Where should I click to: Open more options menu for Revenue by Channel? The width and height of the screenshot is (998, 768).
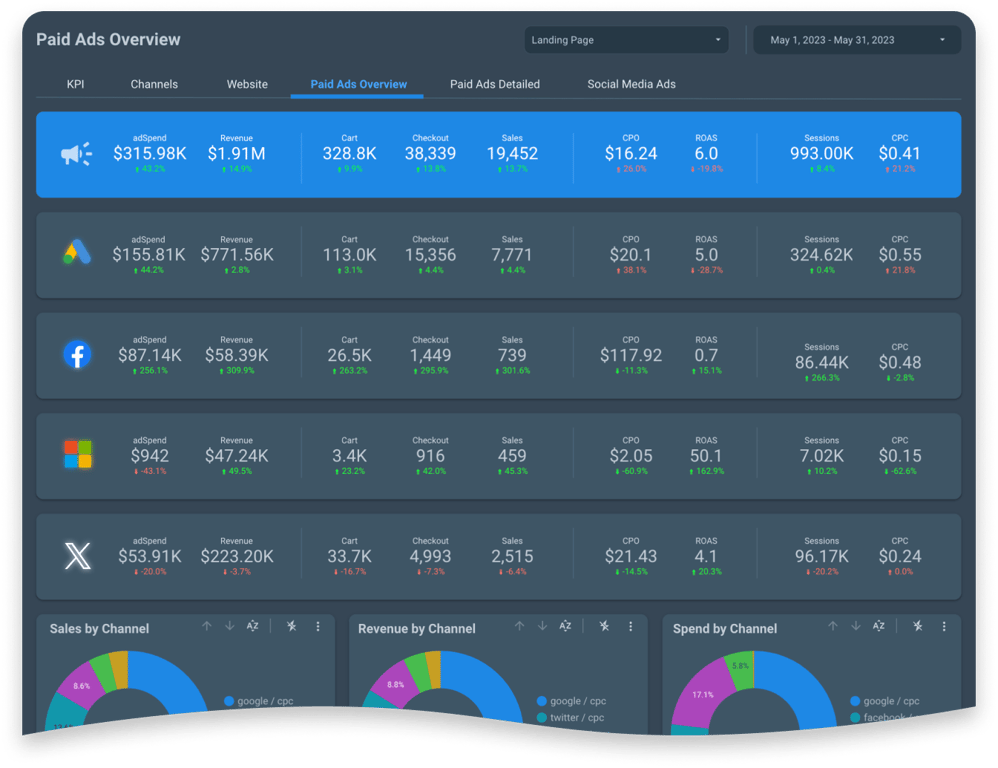(x=630, y=626)
